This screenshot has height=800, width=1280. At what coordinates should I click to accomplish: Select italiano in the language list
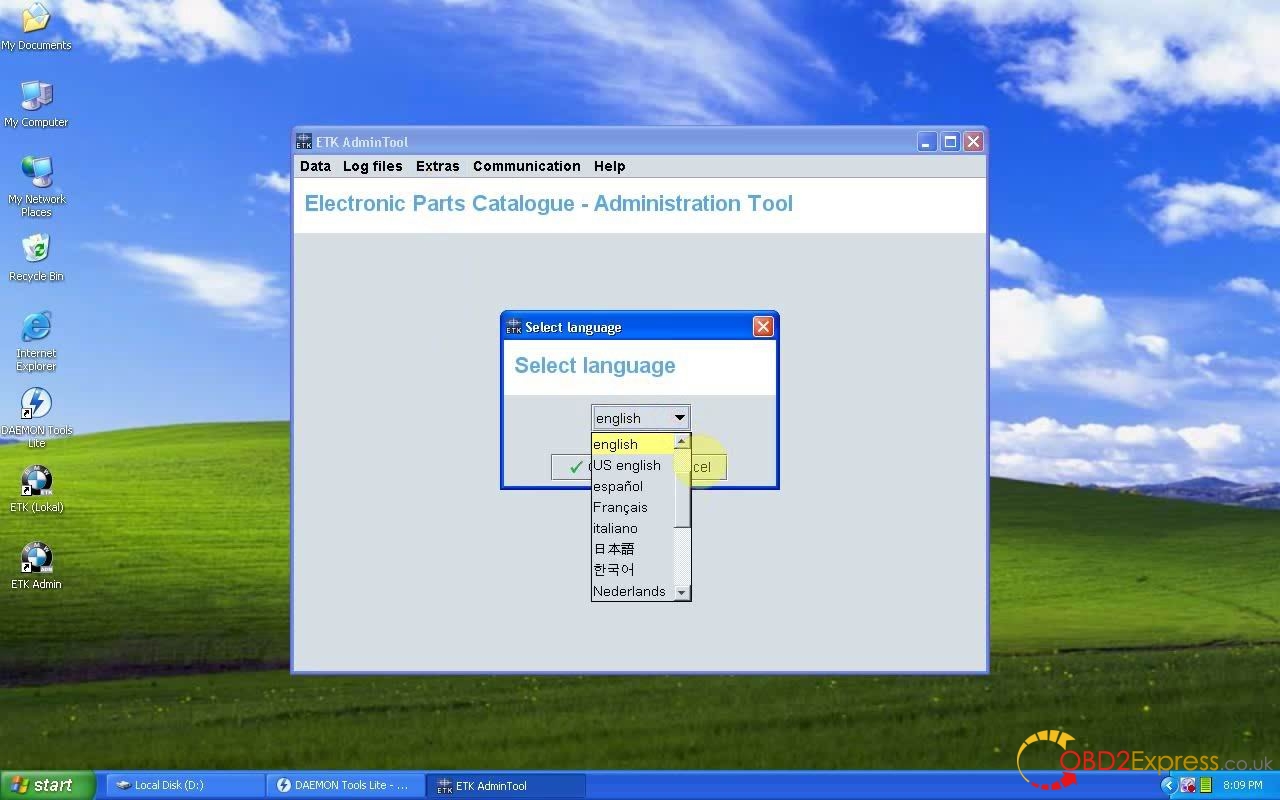[x=615, y=528]
